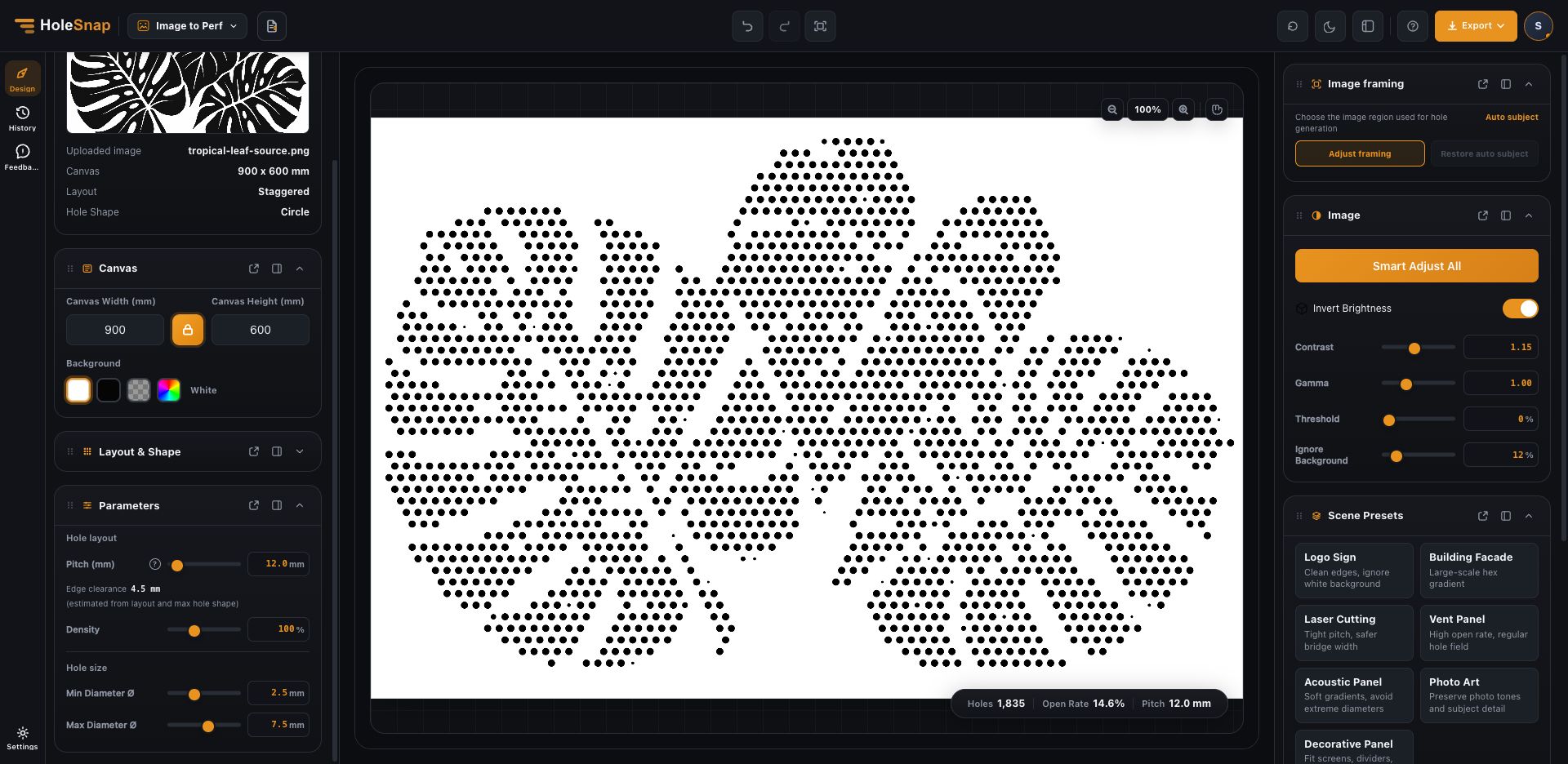Open the Image to Perf mode dropdown
The height and width of the screenshot is (764, 1568).
click(187, 26)
